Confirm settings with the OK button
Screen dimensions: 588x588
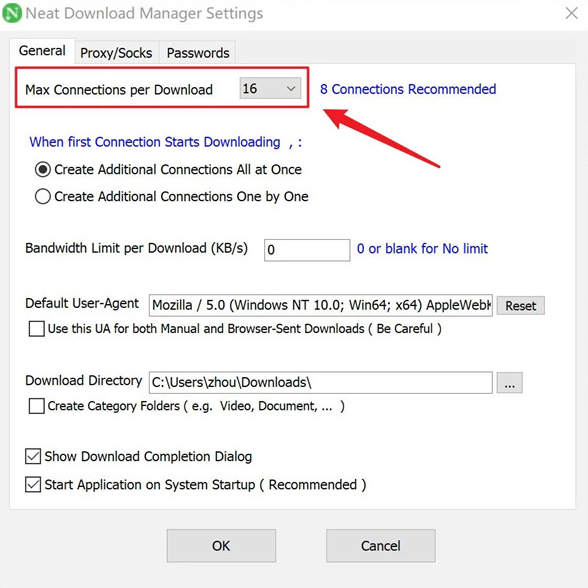click(x=221, y=546)
